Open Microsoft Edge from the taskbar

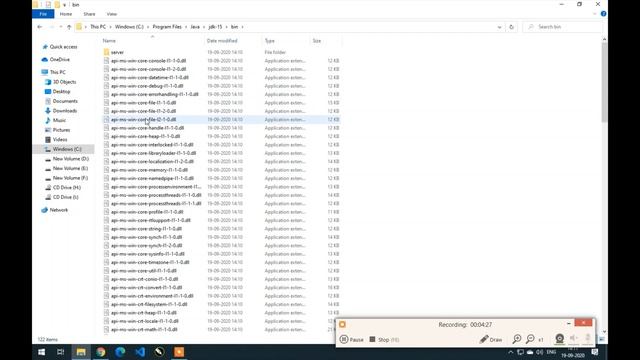click(120, 352)
